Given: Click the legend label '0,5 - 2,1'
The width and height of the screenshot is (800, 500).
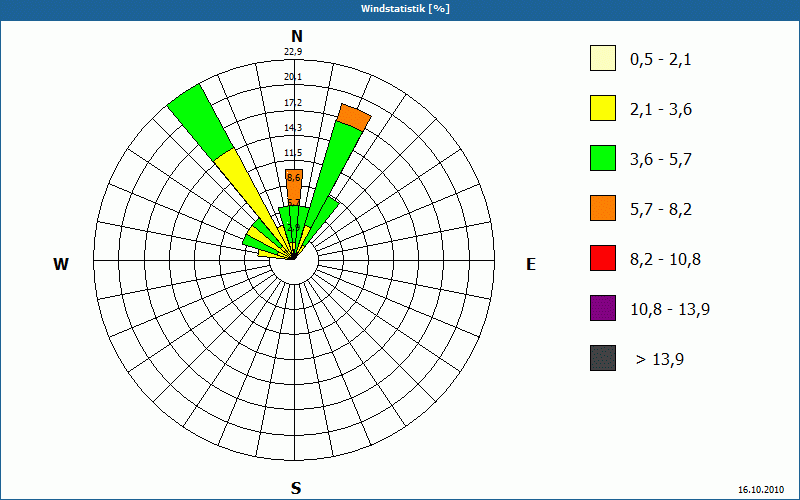Looking at the screenshot, I should (660, 60).
